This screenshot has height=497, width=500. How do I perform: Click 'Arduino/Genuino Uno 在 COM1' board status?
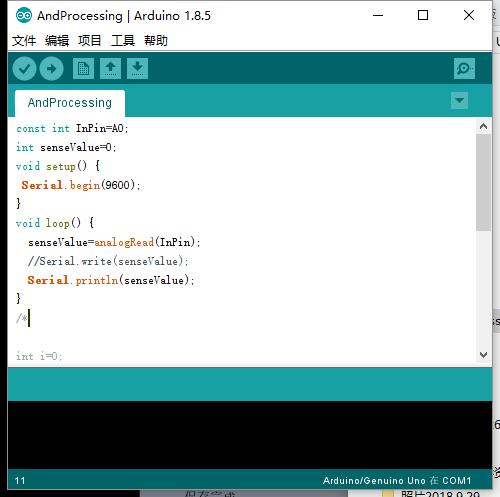[397, 480]
